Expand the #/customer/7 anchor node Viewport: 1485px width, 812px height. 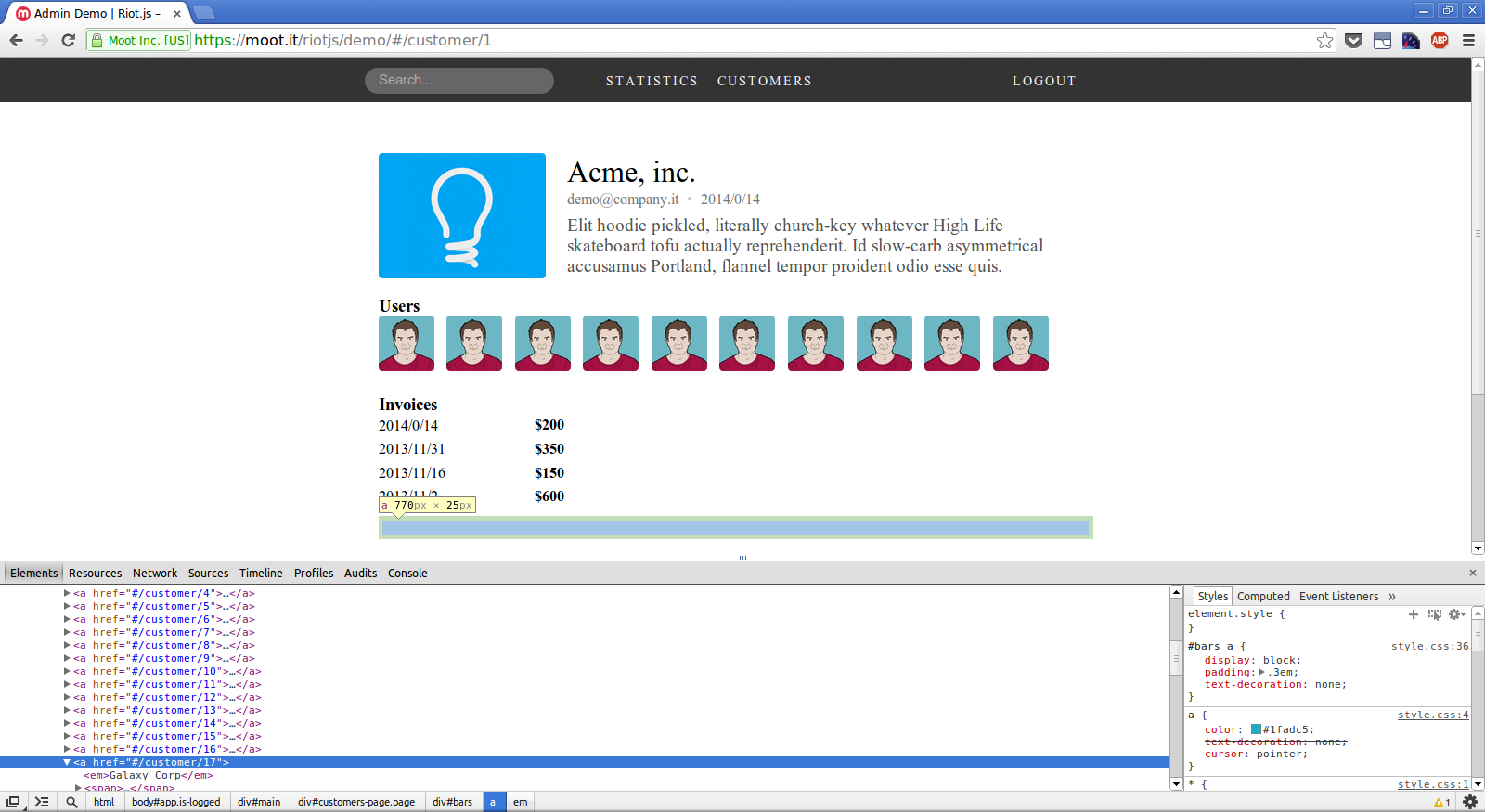coord(67,632)
